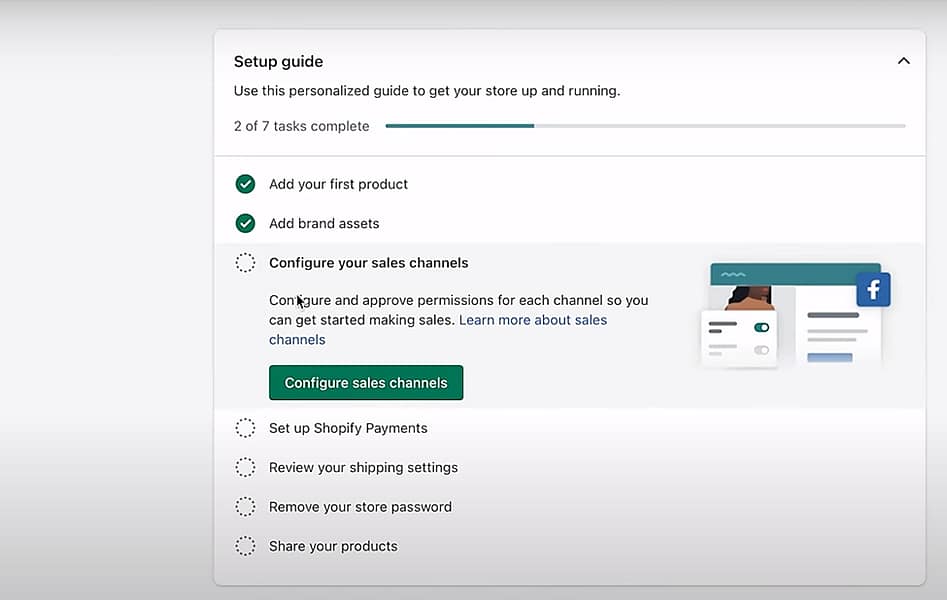Open the Learn more about sales channels link
The height and width of the screenshot is (600, 947).
531,319
